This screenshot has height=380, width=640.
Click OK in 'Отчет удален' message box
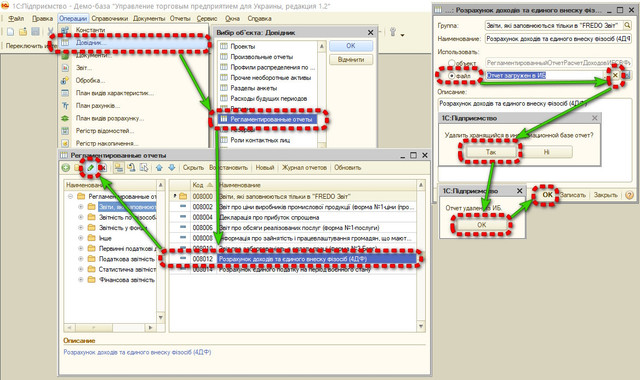[482, 224]
